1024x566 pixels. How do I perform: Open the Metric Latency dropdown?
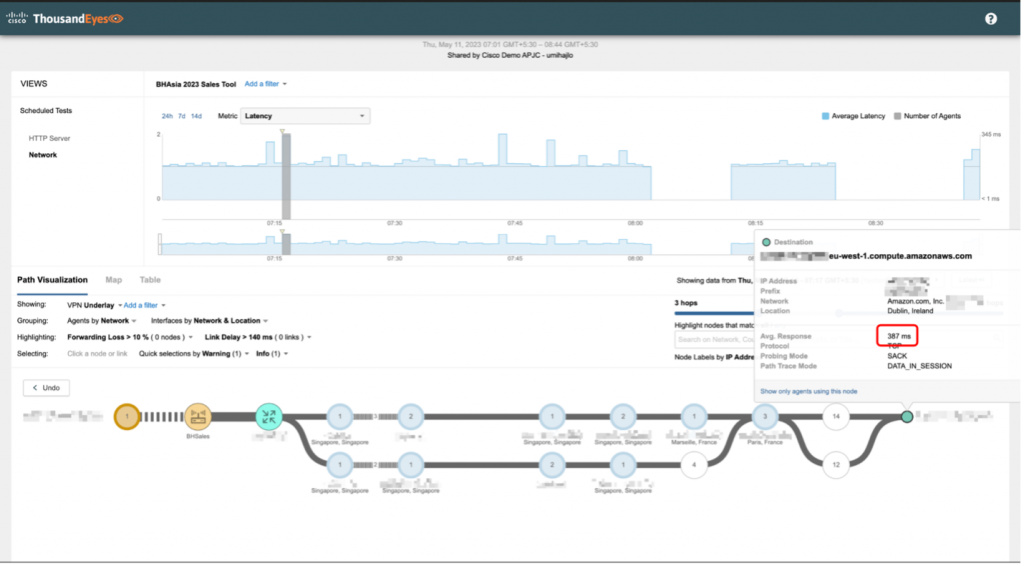pos(306,116)
